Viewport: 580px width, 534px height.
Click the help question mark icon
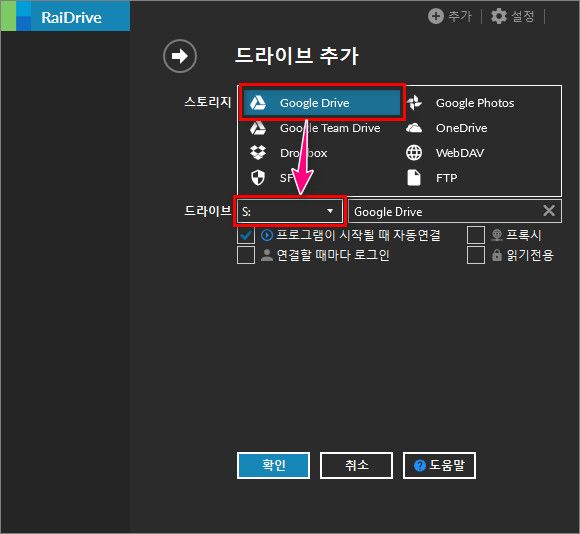tap(420, 465)
